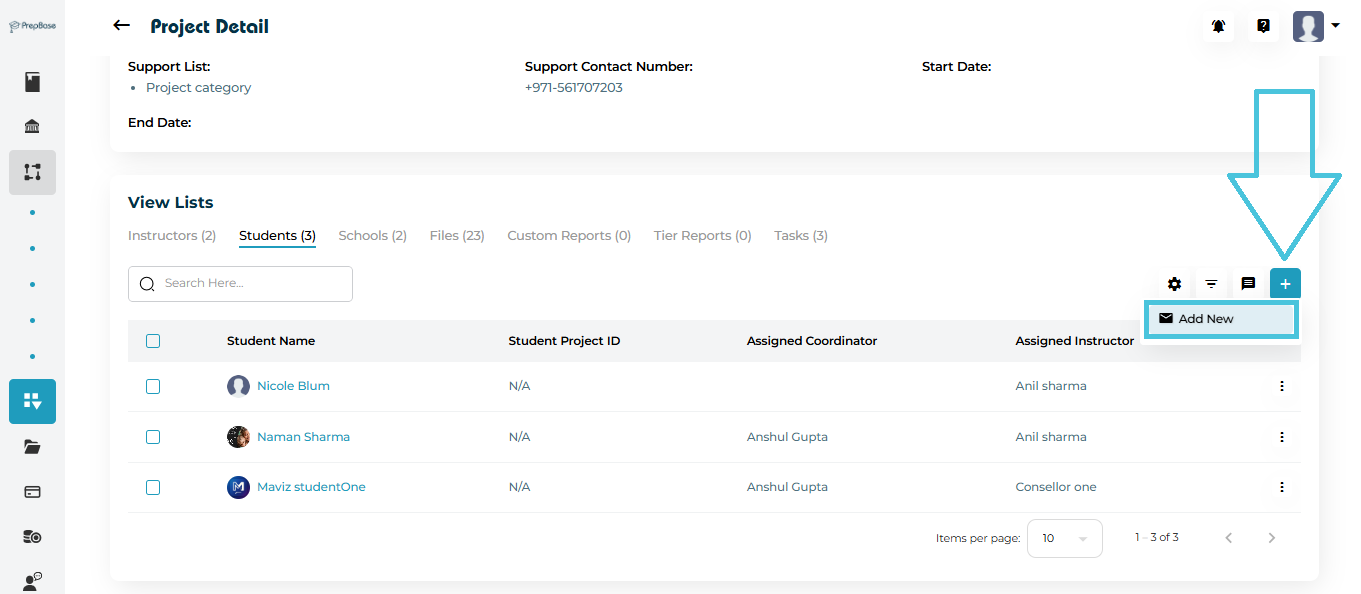Image resolution: width=1361 pixels, height=594 pixels.
Task: Expand the Items per page dropdown
Action: point(1065,538)
